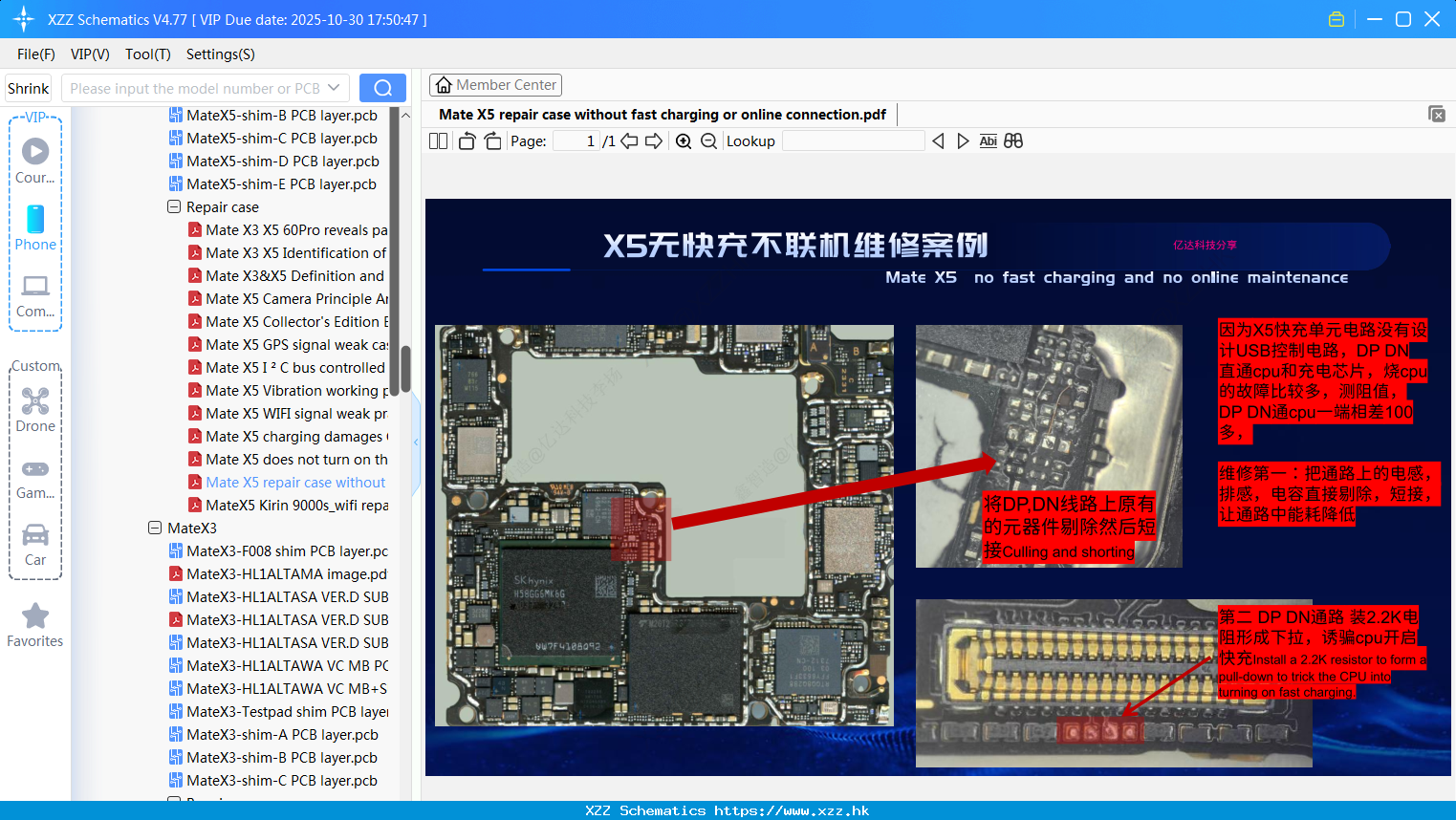Image resolution: width=1456 pixels, height=820 pixels.
Task: Click the yellow toolbox icon in title bar
Action: point(1336,19)
